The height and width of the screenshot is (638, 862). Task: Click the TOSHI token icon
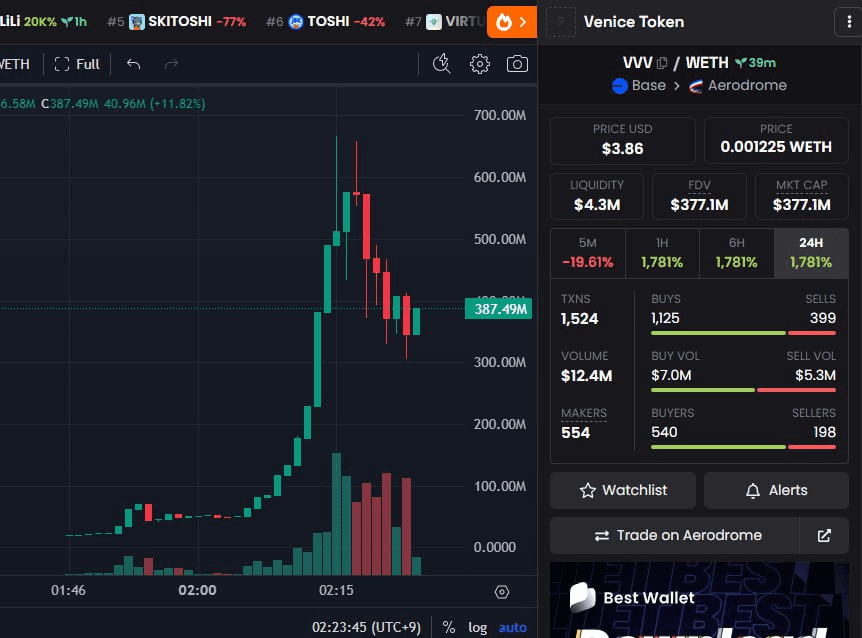pos(296,22)
